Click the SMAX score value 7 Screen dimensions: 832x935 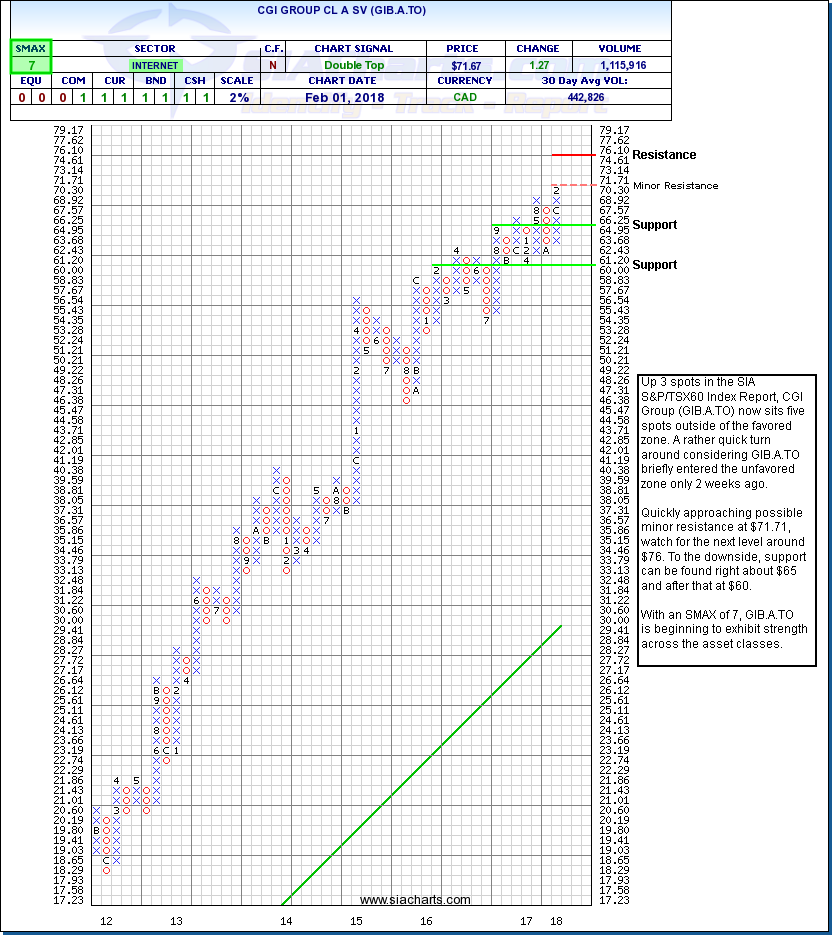pos(31,65)
